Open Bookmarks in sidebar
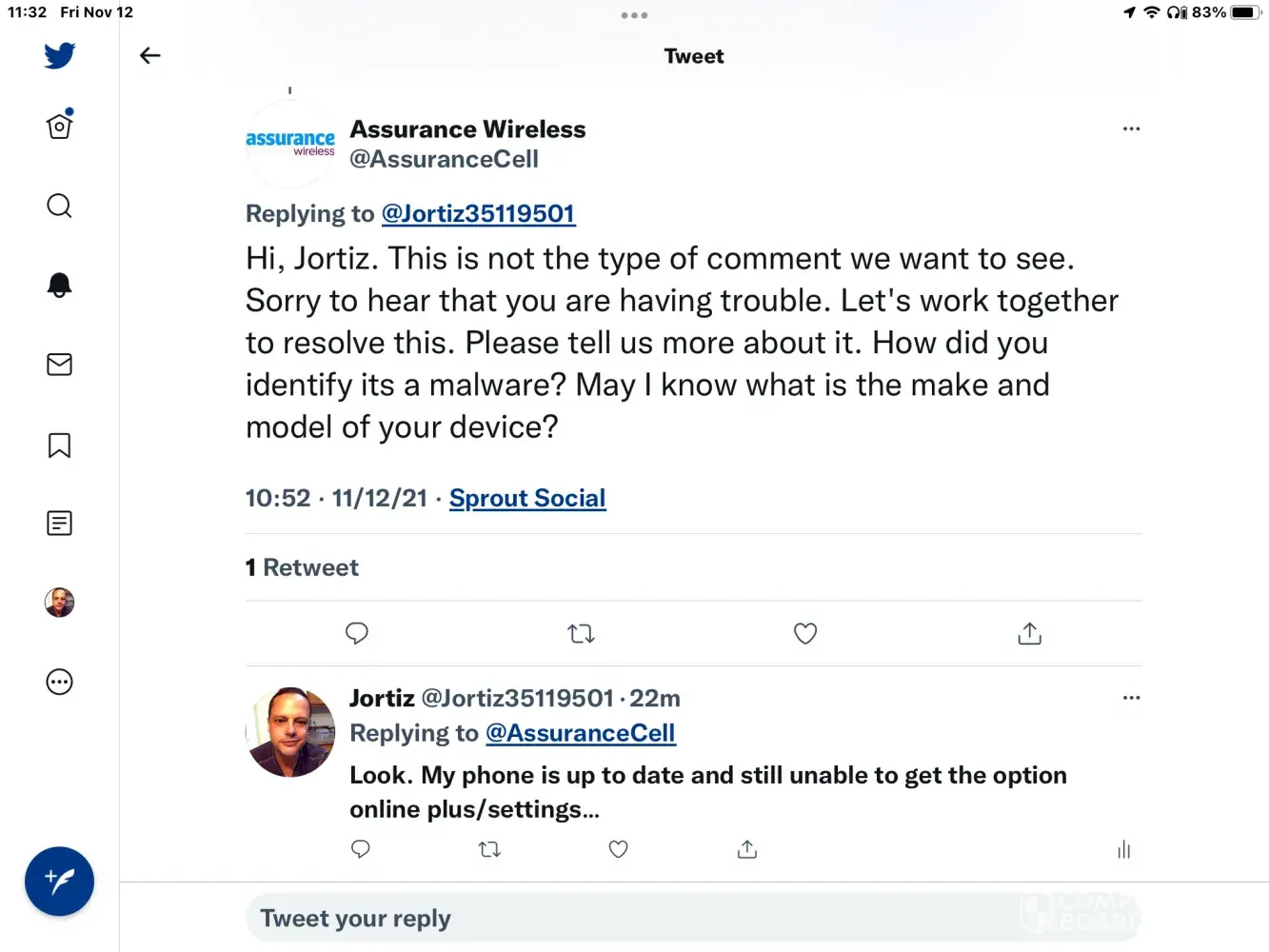1269x952 pixels. [x=59, y=445]
